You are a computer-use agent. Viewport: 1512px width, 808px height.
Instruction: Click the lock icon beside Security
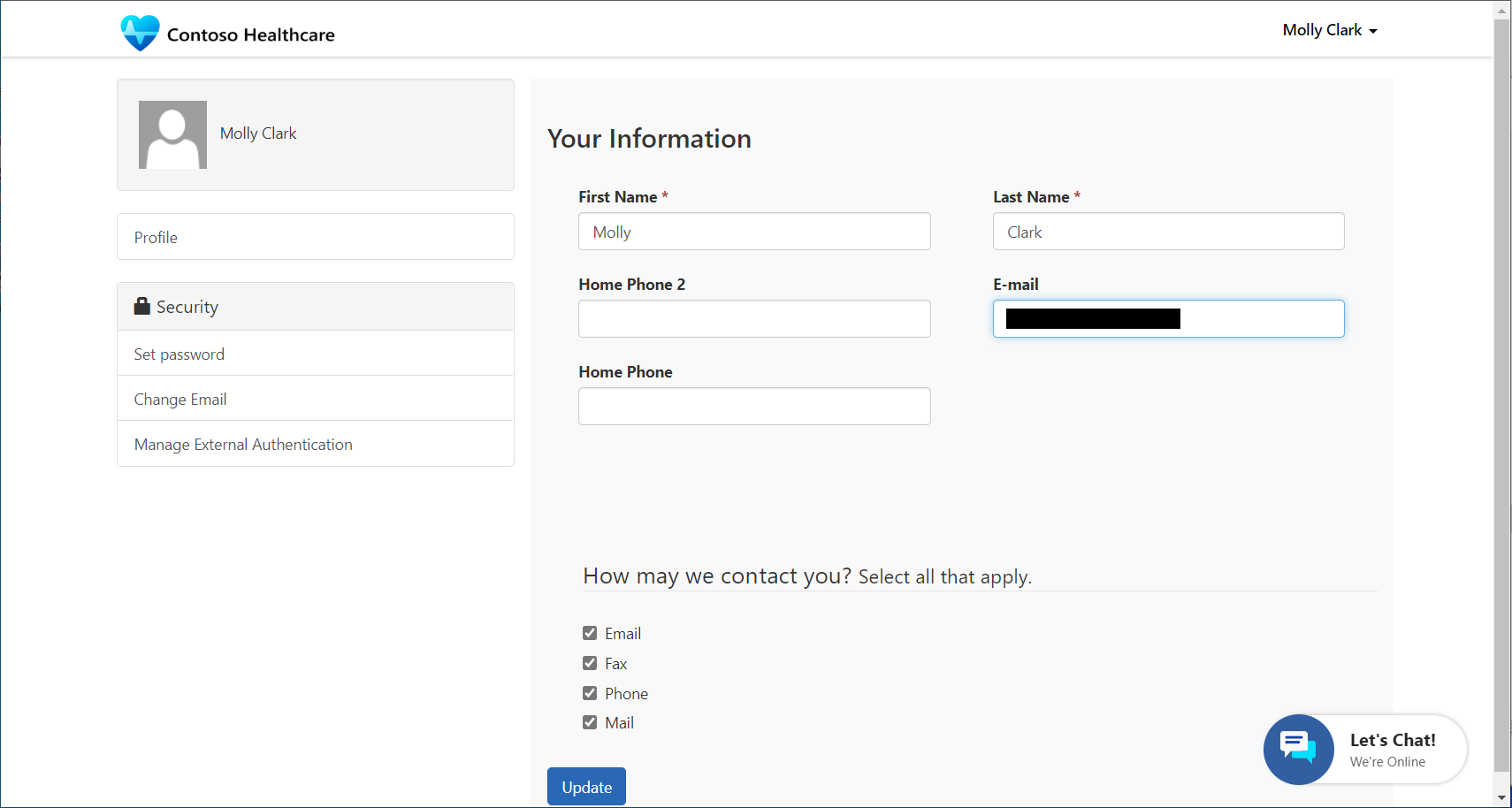(x=142, y=306)
